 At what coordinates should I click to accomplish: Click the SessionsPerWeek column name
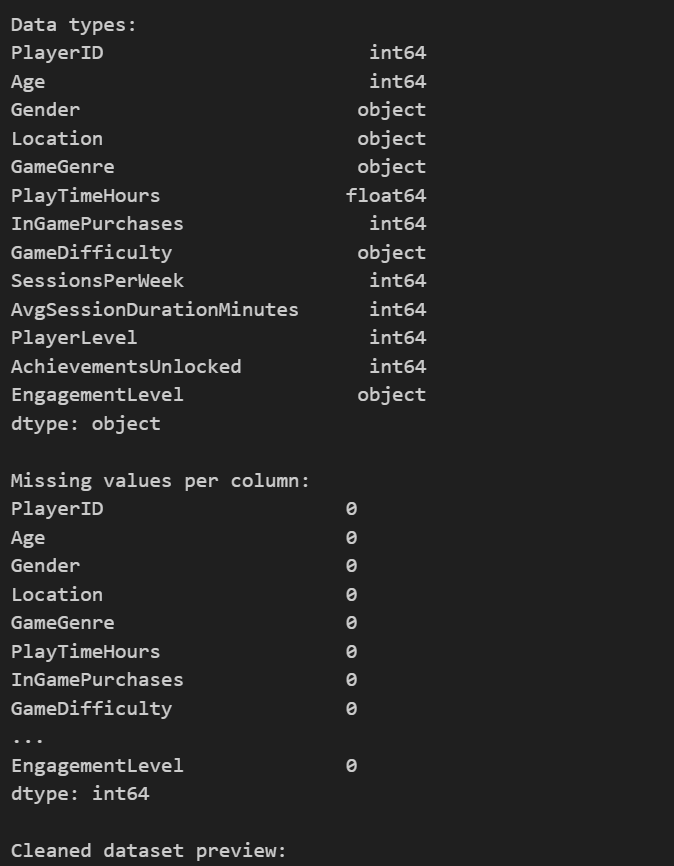coord(97,281)
